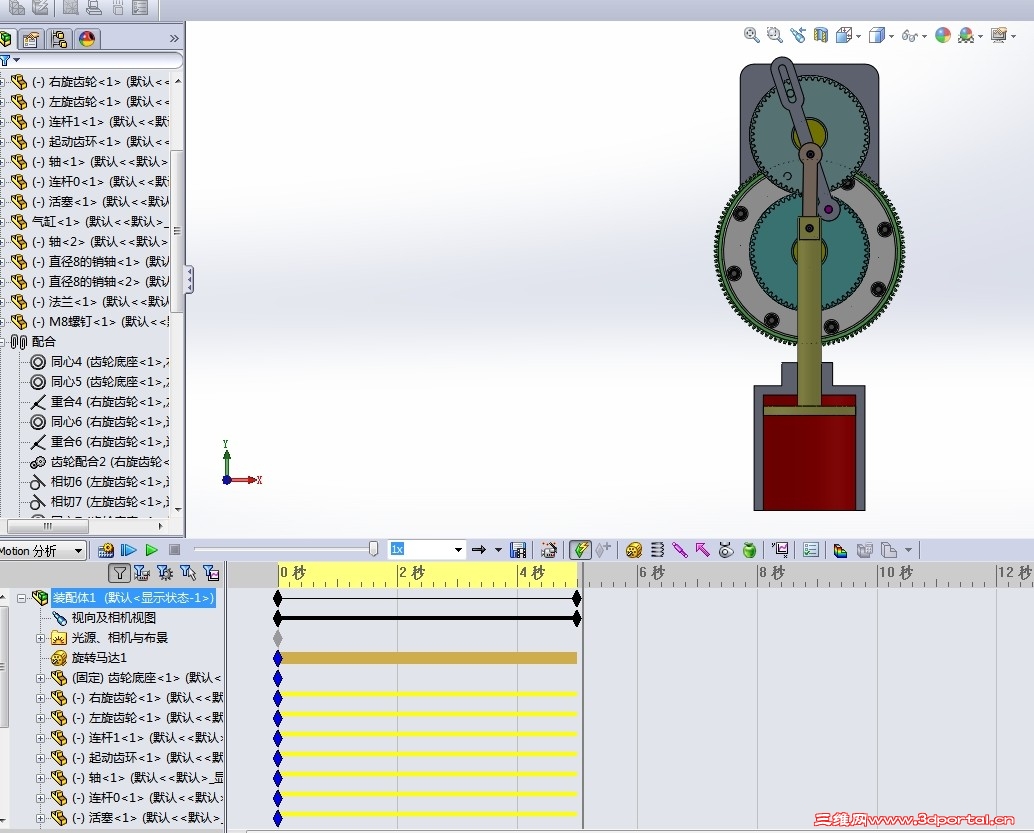This screenshot has height=833, width=1034.
Task: Restore the Previous View
Action: [x=797, y=35]
